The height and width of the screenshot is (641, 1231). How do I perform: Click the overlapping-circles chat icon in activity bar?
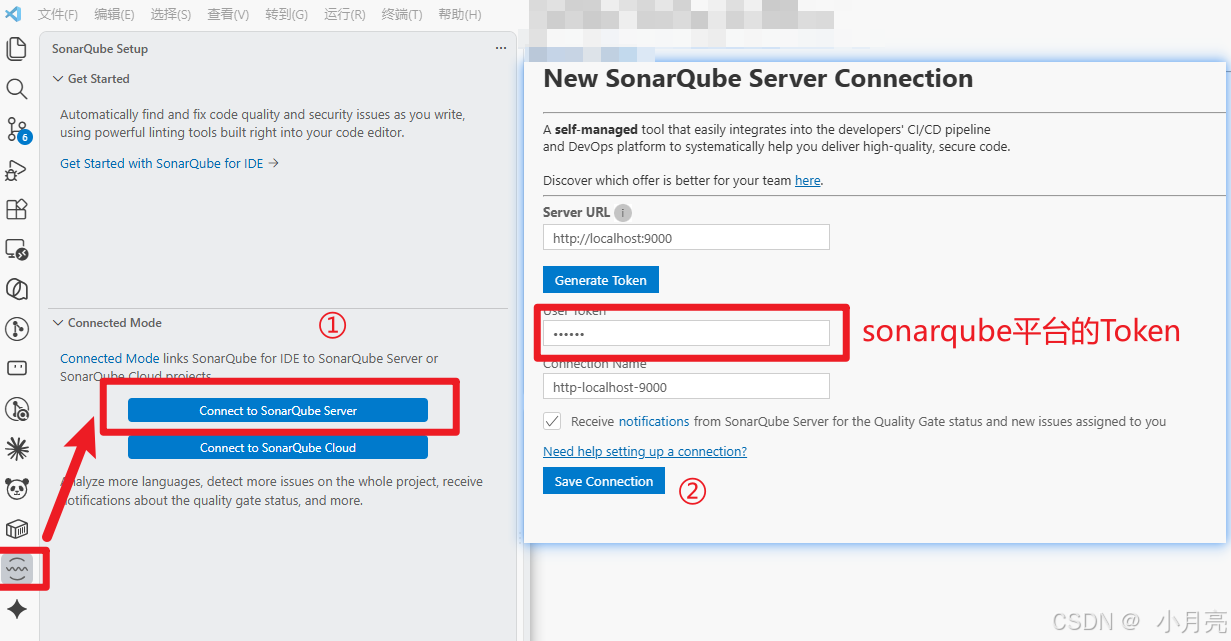[x=17, y=289]
